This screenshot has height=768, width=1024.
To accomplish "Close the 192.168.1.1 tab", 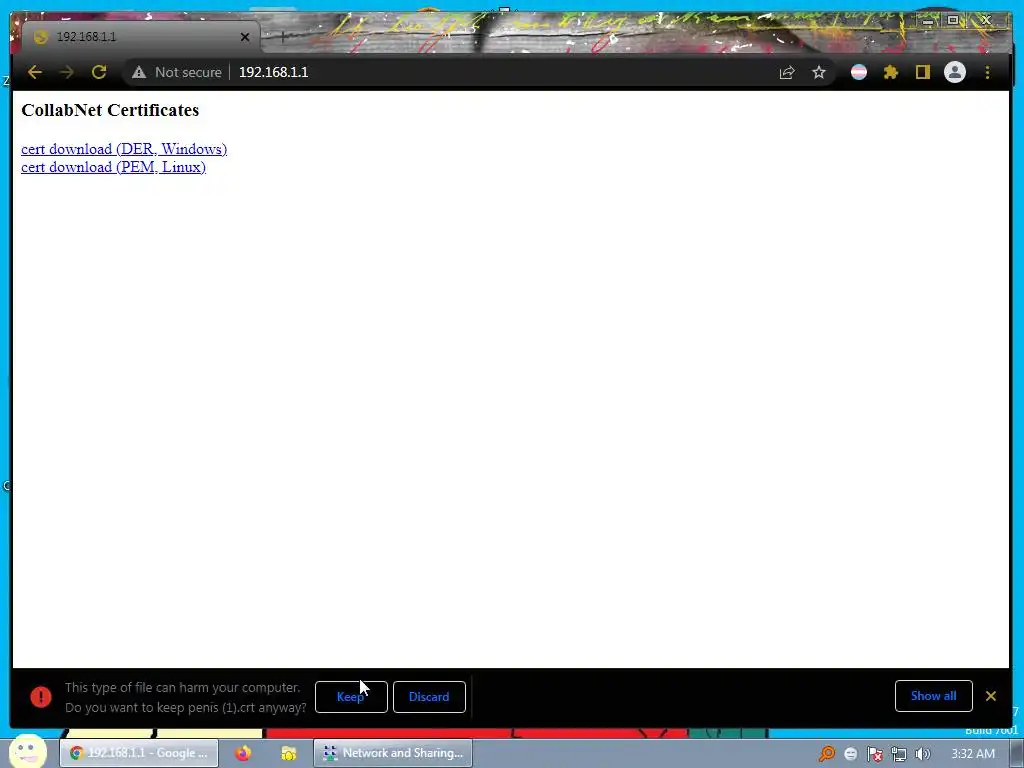I will click(x=245, y=37).
